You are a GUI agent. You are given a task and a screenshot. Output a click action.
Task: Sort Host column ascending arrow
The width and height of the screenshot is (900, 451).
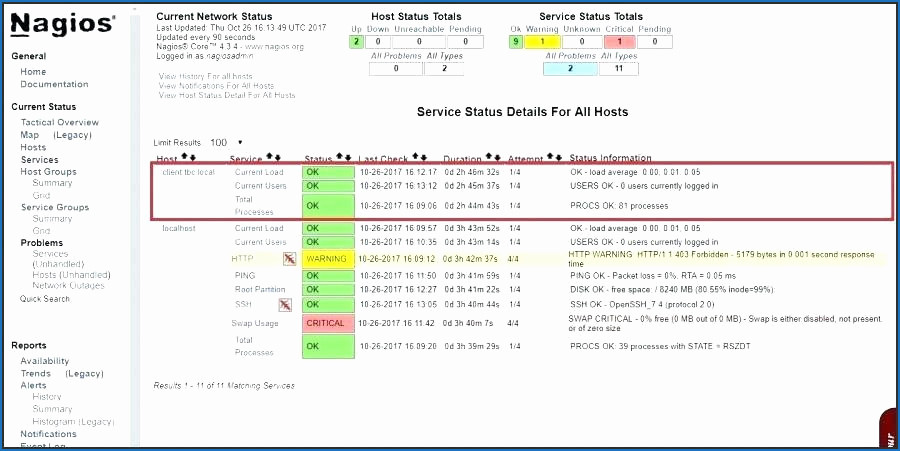(x=184, y=157)
